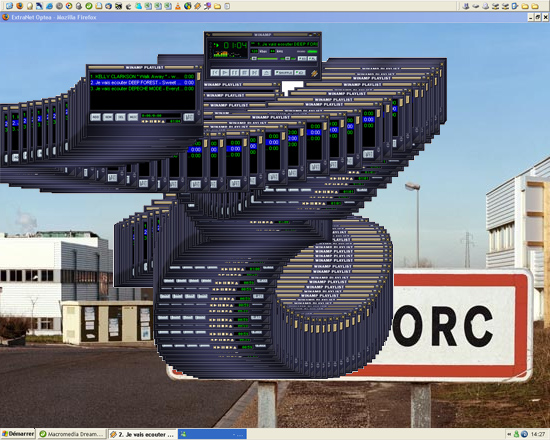The image size is (550, 440).
Task: Click the round blue system tray icon
Action: [524, 434]
